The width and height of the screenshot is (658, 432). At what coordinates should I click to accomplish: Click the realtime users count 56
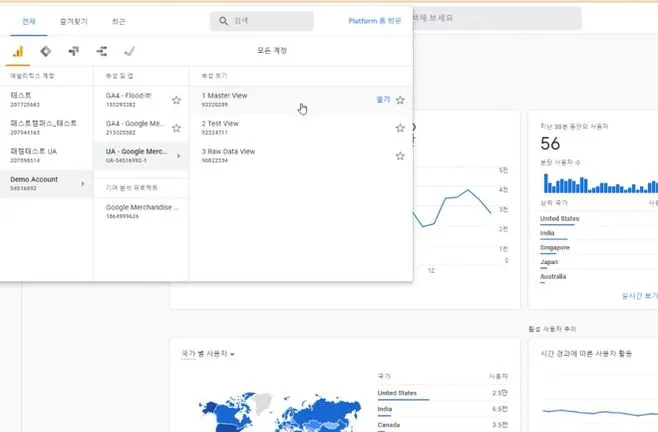click(x=550, y=144)
